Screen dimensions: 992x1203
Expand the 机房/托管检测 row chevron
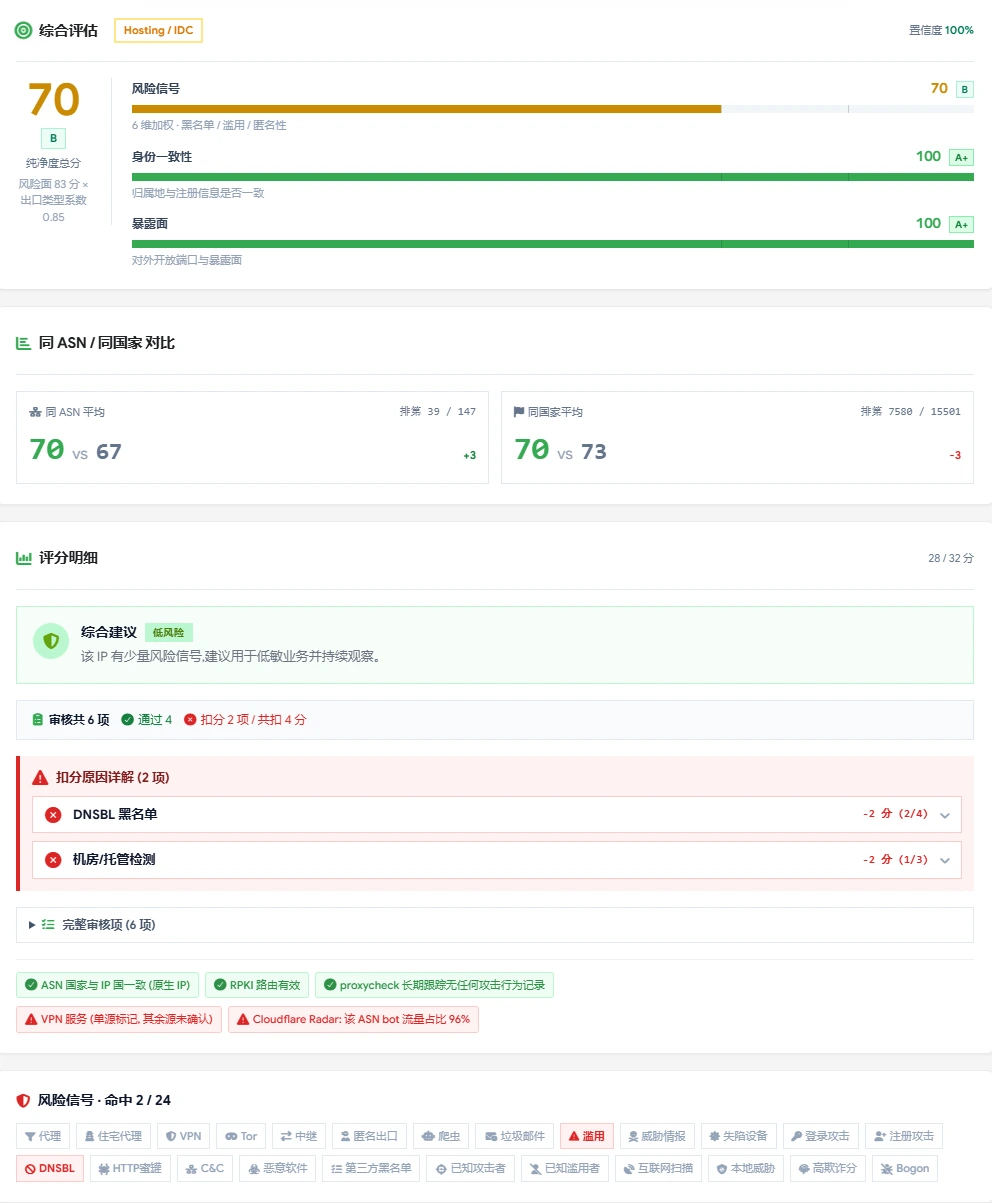tap(945, 860)
